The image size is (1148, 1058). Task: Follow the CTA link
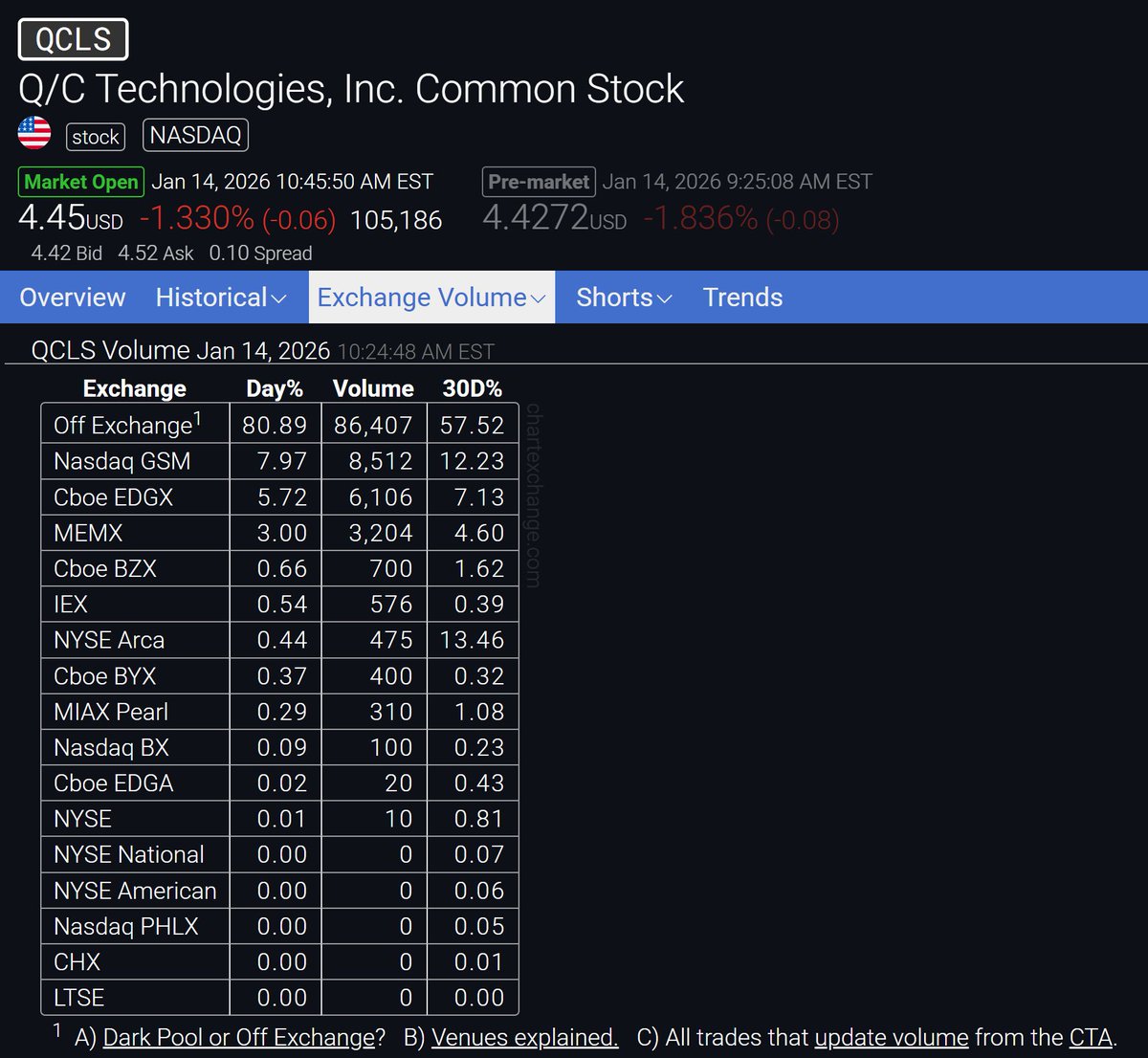(1091, 1038)
